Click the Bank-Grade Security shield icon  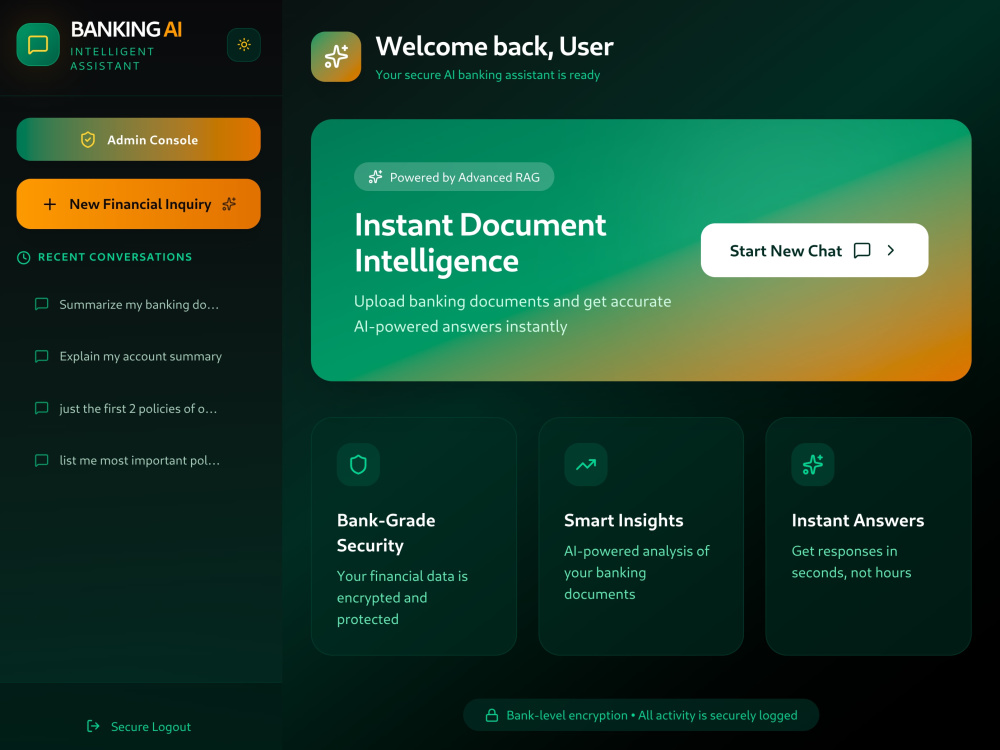coord(358,464)
